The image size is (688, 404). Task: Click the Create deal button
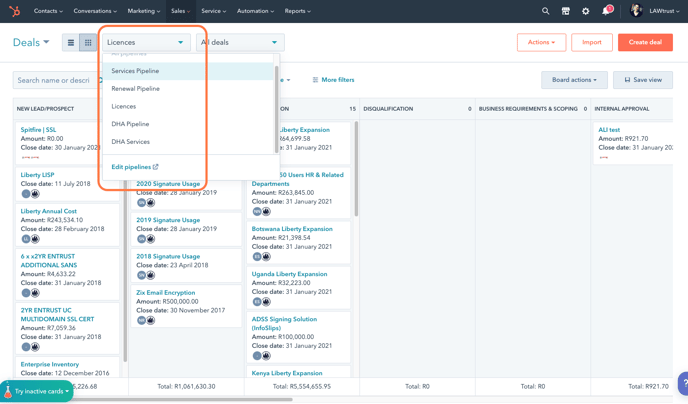coord(645,43)
